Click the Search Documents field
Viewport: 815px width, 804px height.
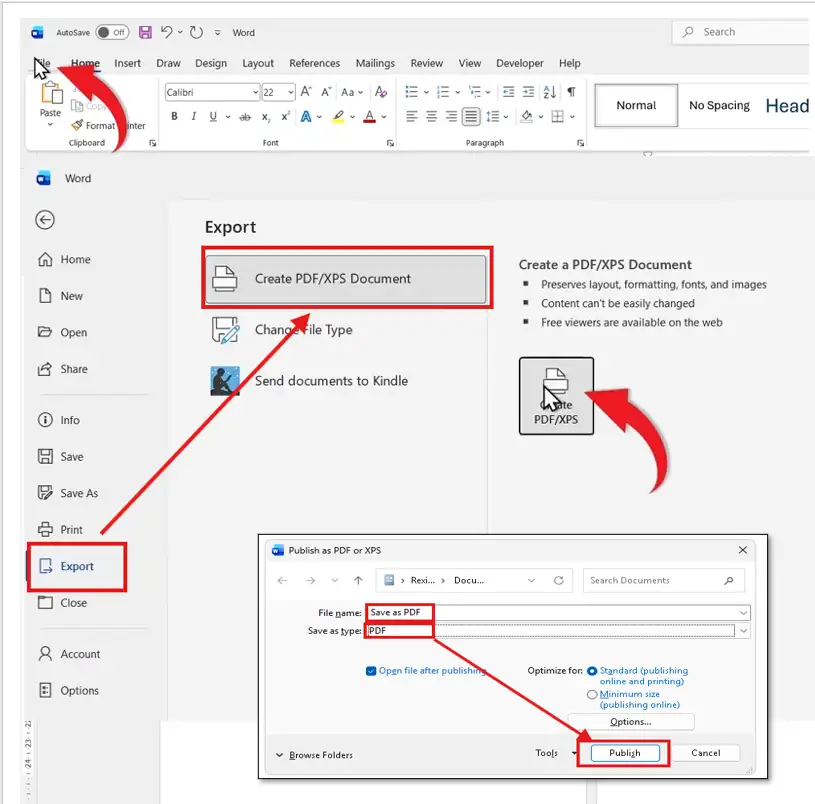[664, 581]
